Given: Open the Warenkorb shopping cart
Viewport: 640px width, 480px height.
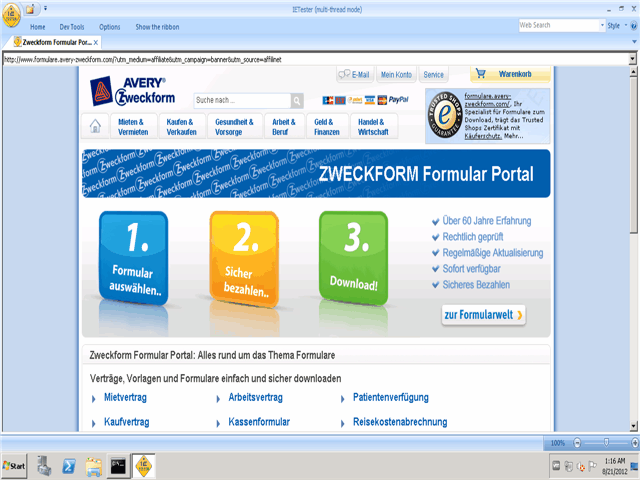Looking at the screenshot, I should pyautogui.click(x=510, y=74).
